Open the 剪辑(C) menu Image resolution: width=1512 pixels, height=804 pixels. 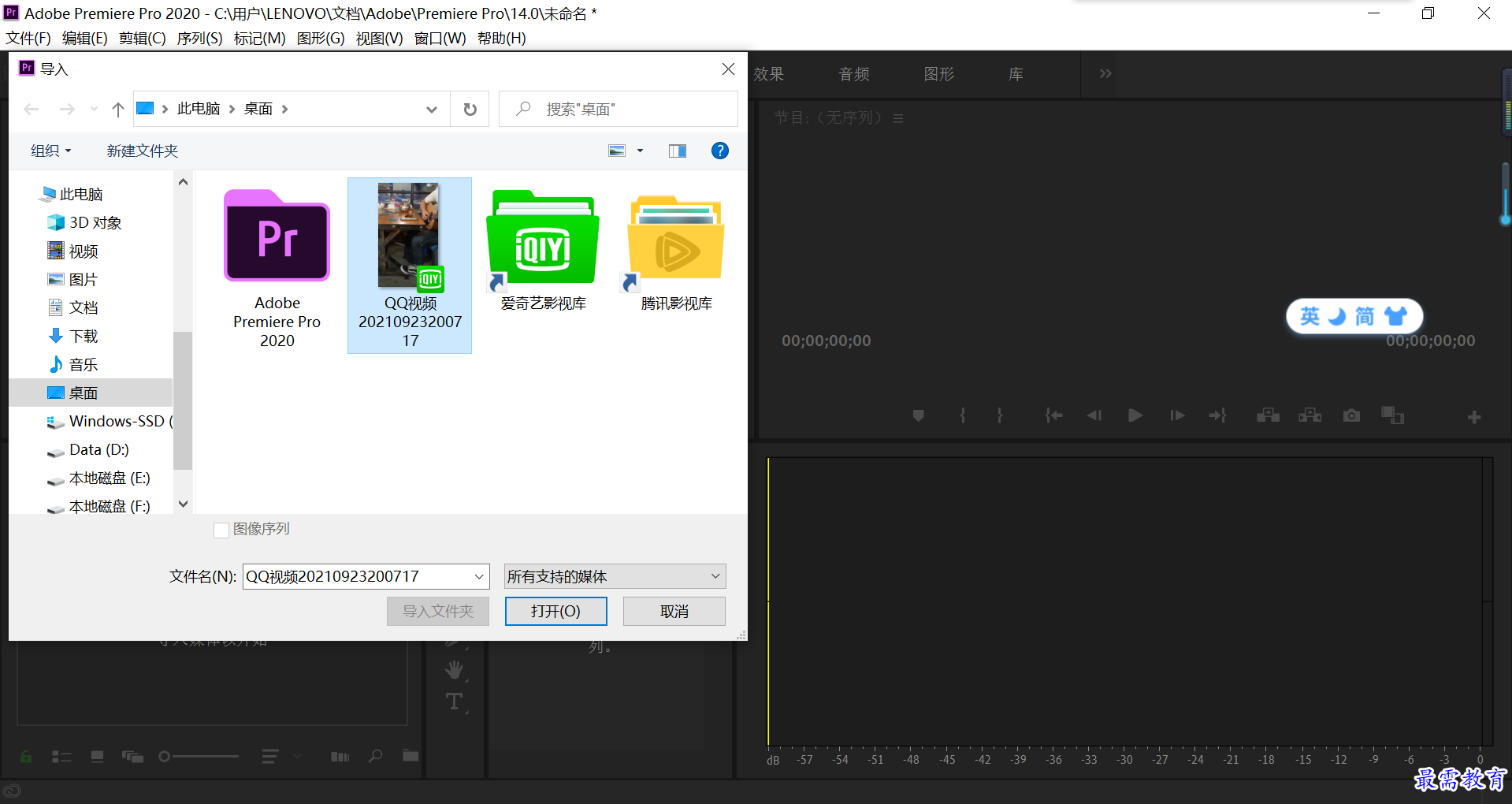[142, 38]
